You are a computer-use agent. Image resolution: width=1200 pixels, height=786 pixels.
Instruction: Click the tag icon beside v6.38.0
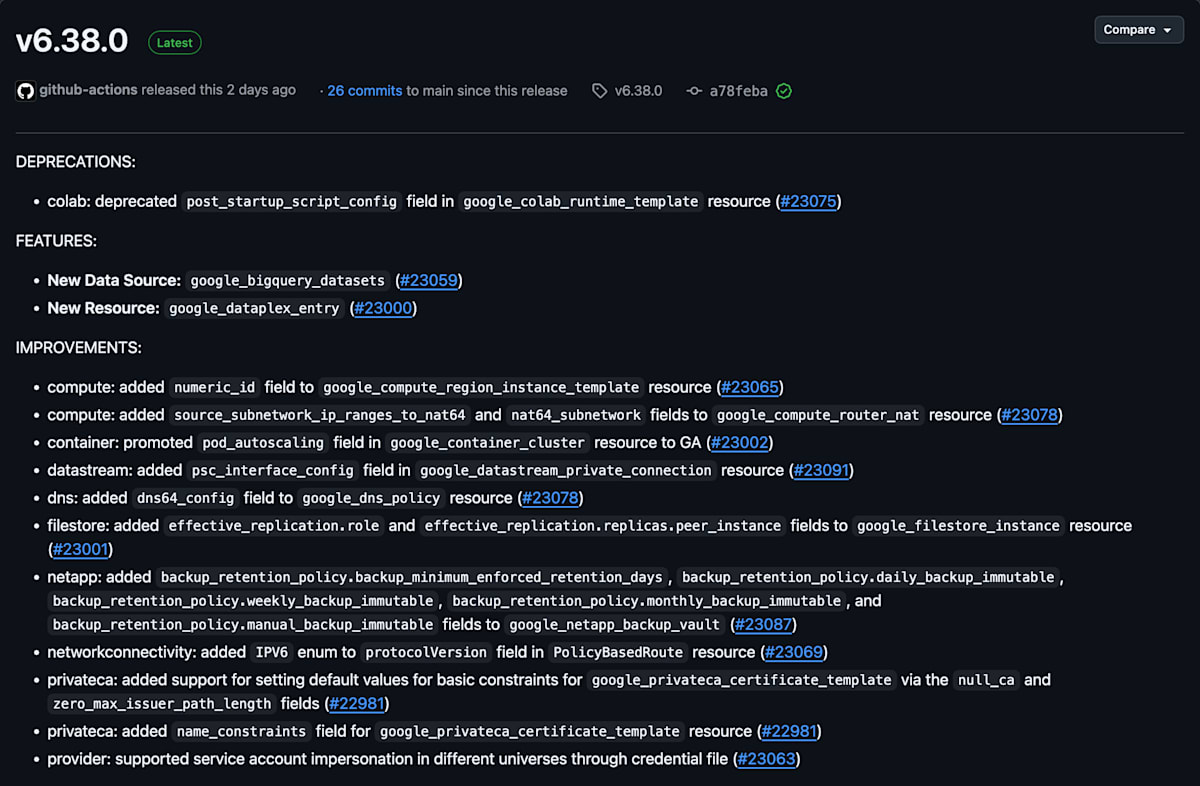[599, 91]
